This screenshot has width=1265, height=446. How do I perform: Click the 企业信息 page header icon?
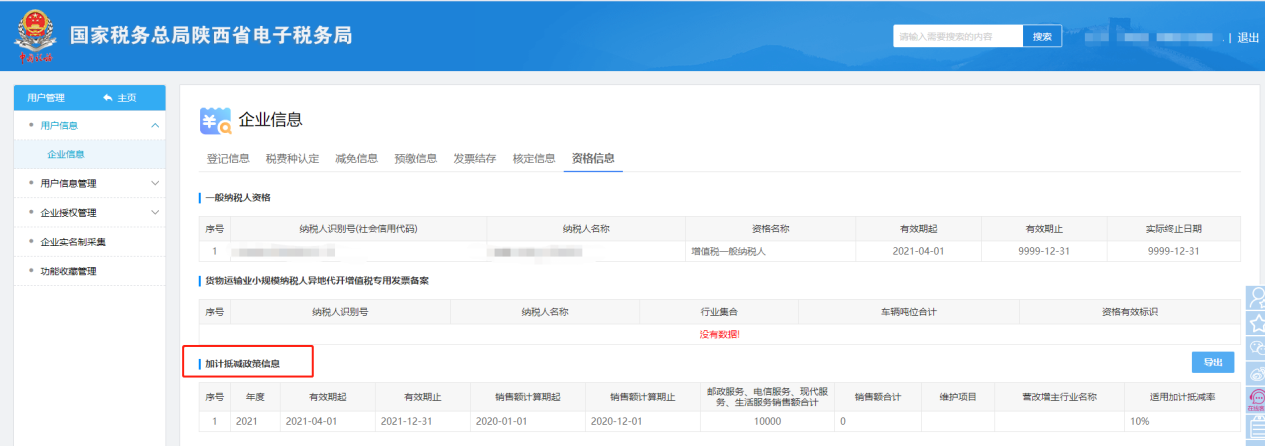pos(215,121)
